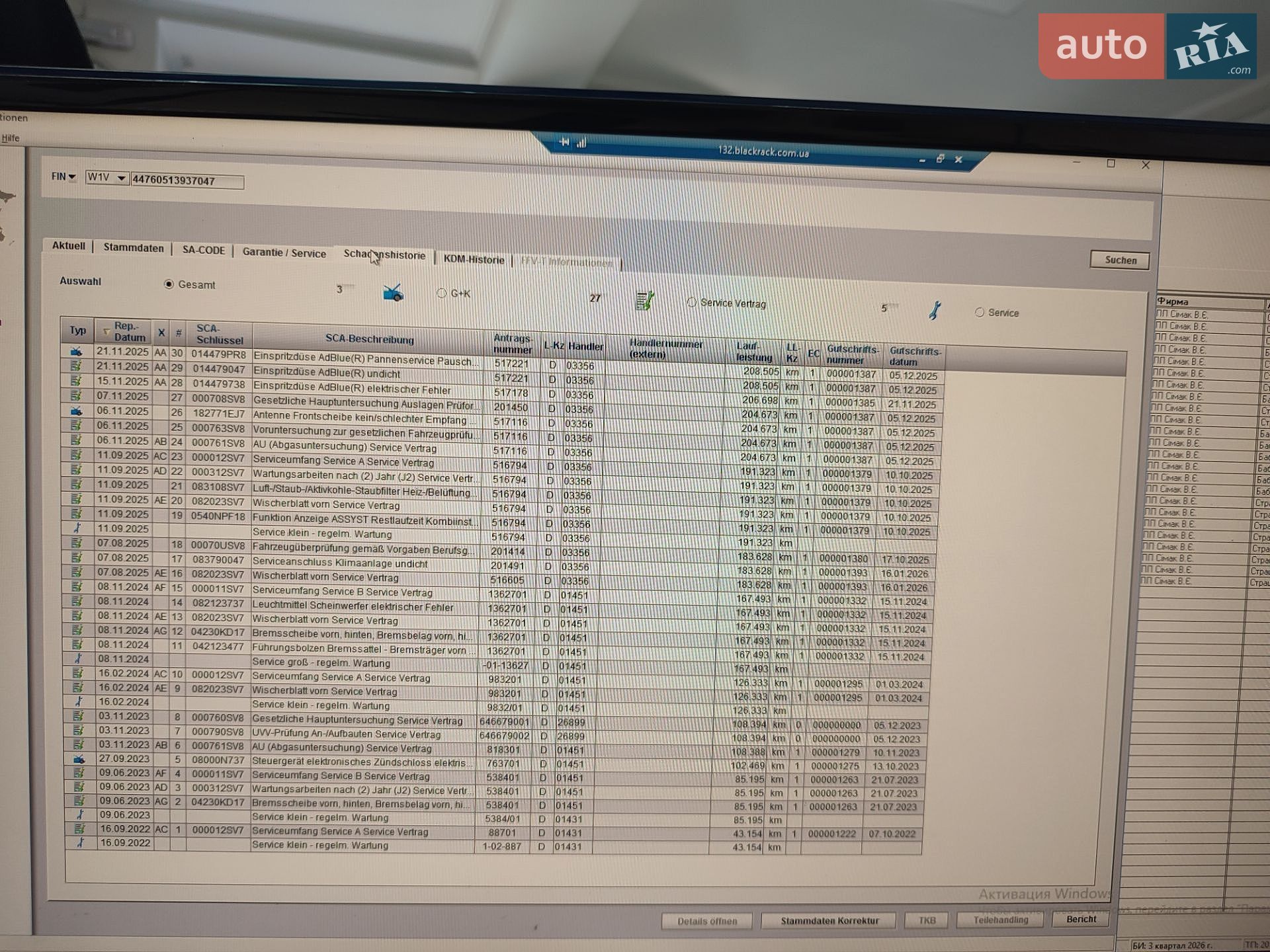The width and height of the screenshot is (1270, 952).
Task: Click the Stammdaten Korrektur button
Action: tap(829, 920)
